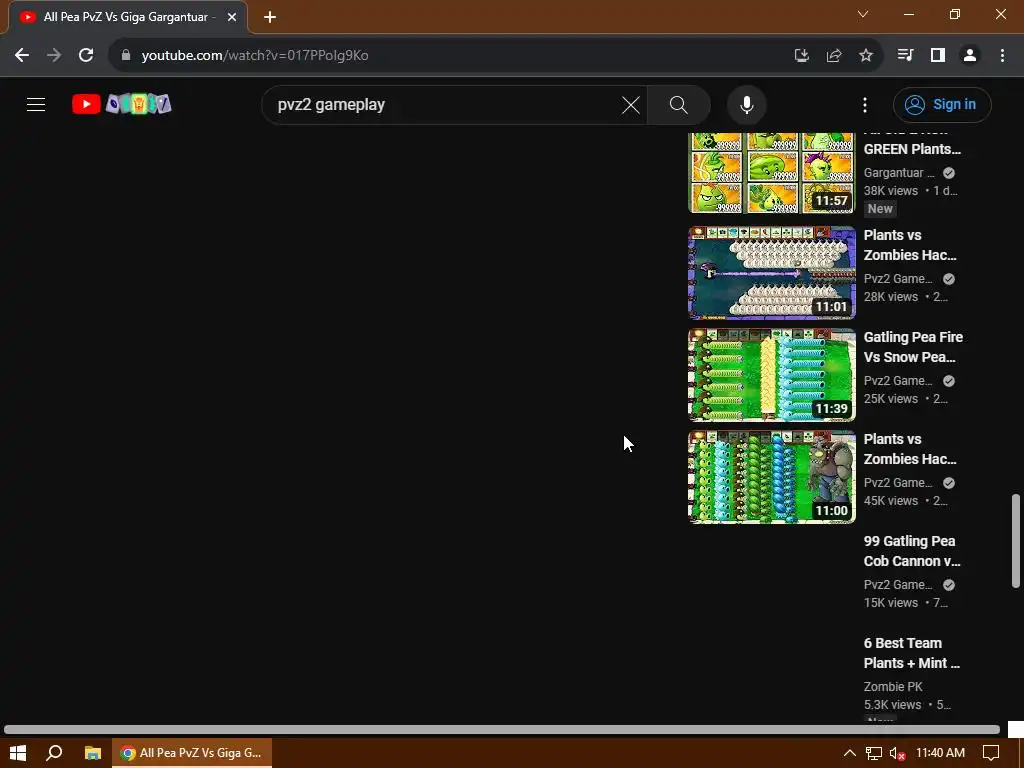Open the 11:00 Gargantuar video thumbnail

coord(772,477)
